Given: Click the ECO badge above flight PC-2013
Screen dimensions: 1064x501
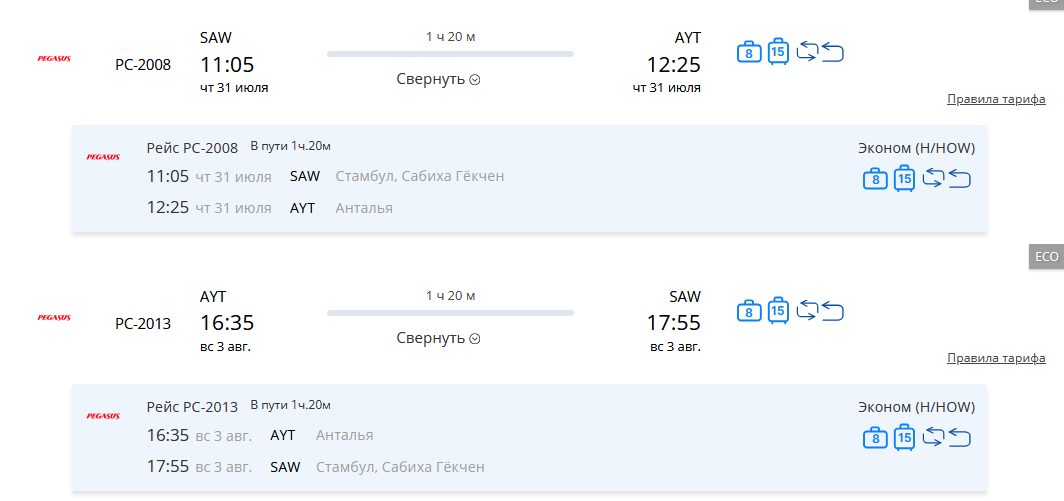Looking at the screenshot, I should [1046, 257].
